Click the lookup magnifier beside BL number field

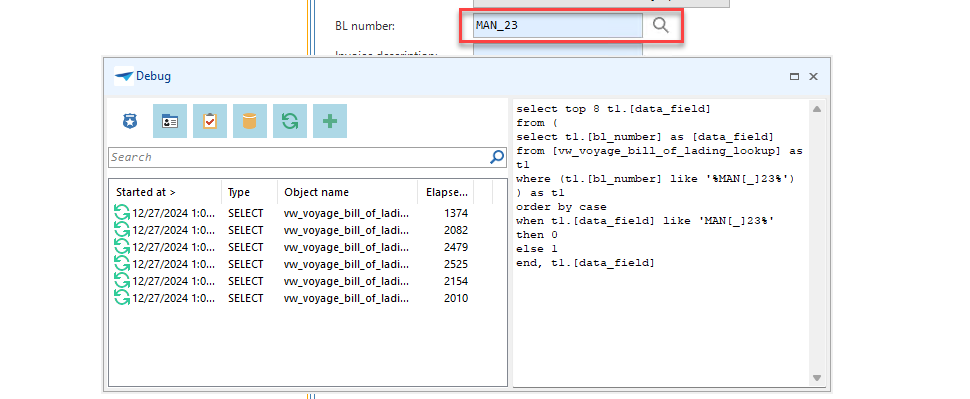[661, 25]
